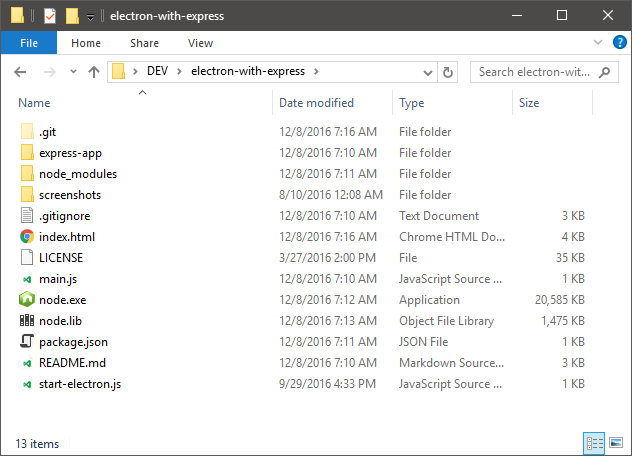Click electron-with-express in the breadcrumb path

(x=248, y=71)
